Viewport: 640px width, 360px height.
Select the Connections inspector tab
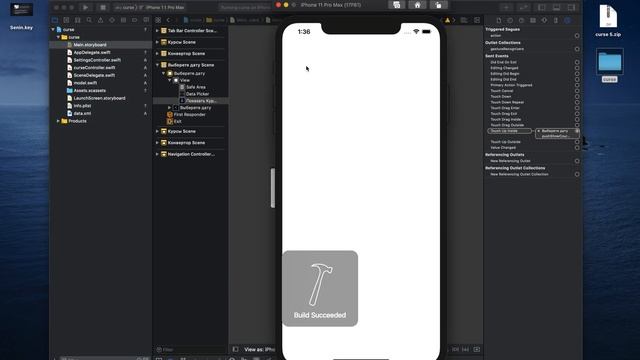click(567, 20)
